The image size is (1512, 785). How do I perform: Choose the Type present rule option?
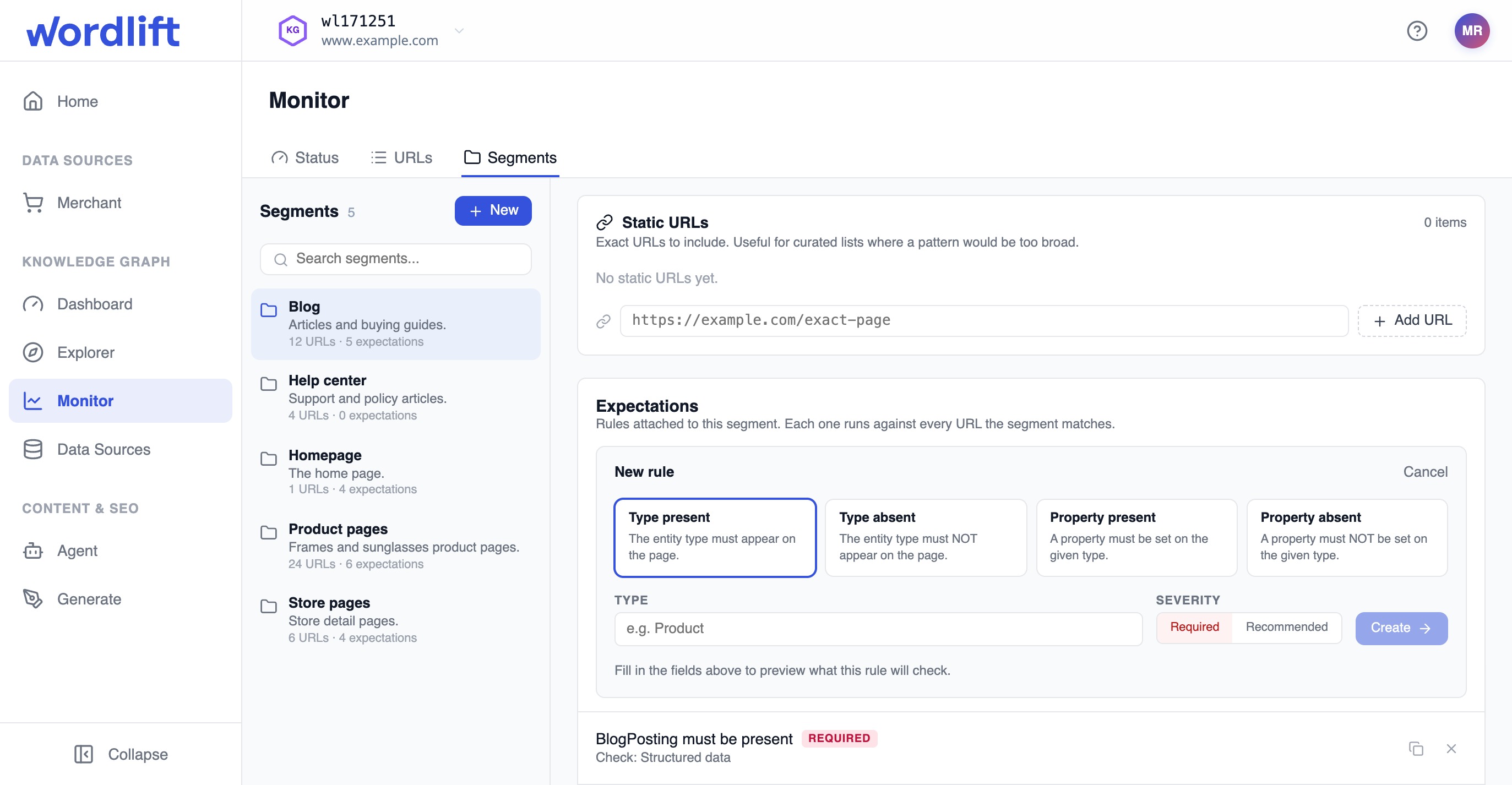(714, 537)
